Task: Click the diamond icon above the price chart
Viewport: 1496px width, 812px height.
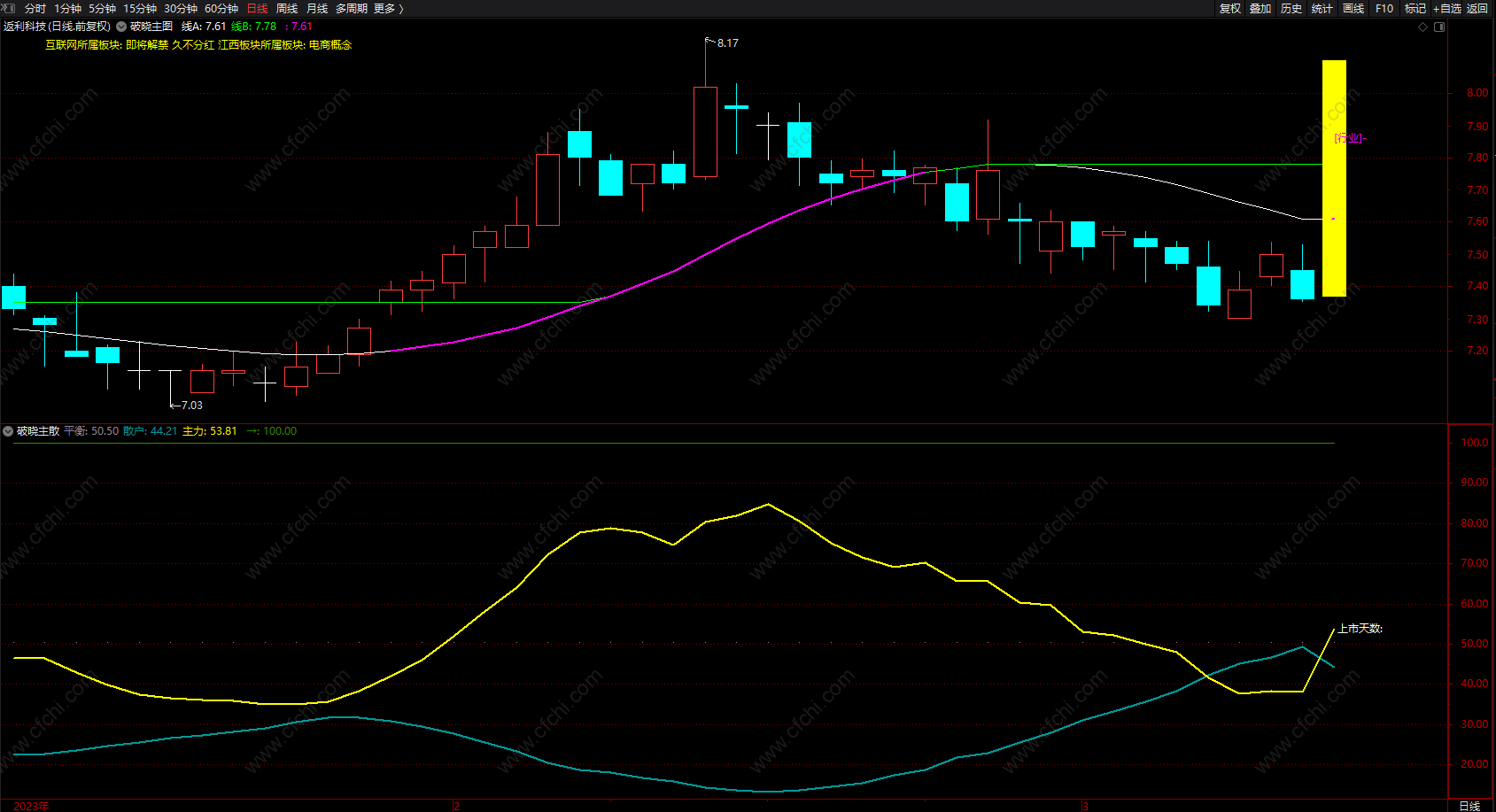Action: tap(1422, 27)
